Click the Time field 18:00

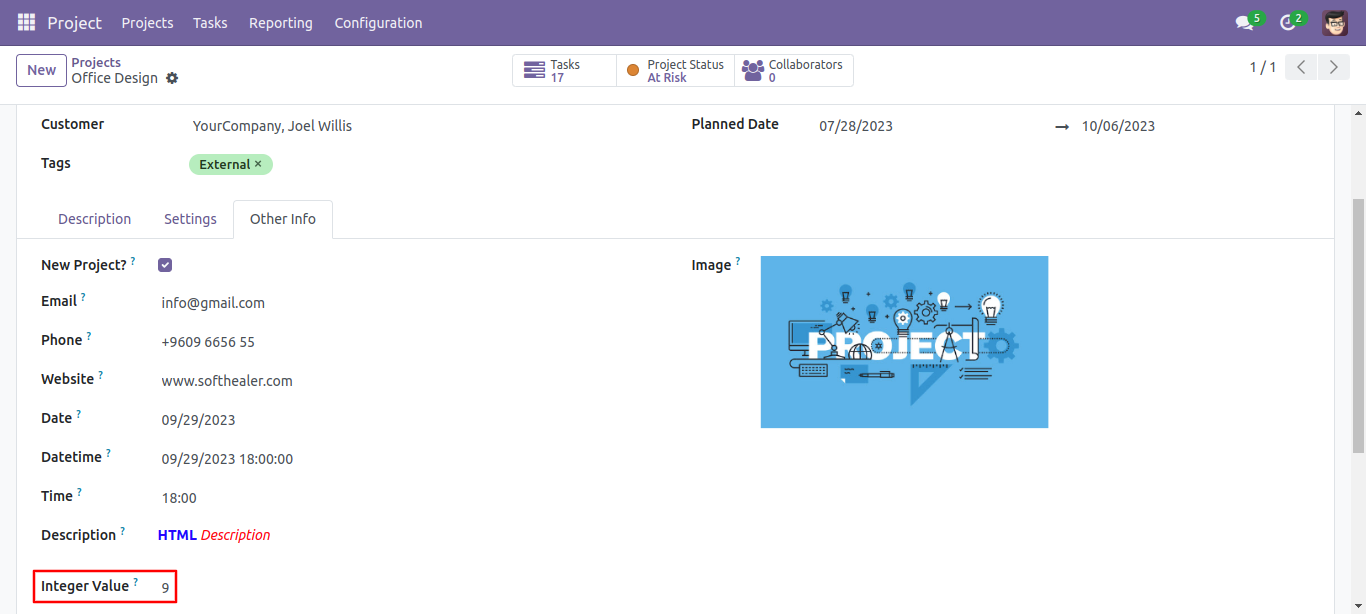[179, 498]
